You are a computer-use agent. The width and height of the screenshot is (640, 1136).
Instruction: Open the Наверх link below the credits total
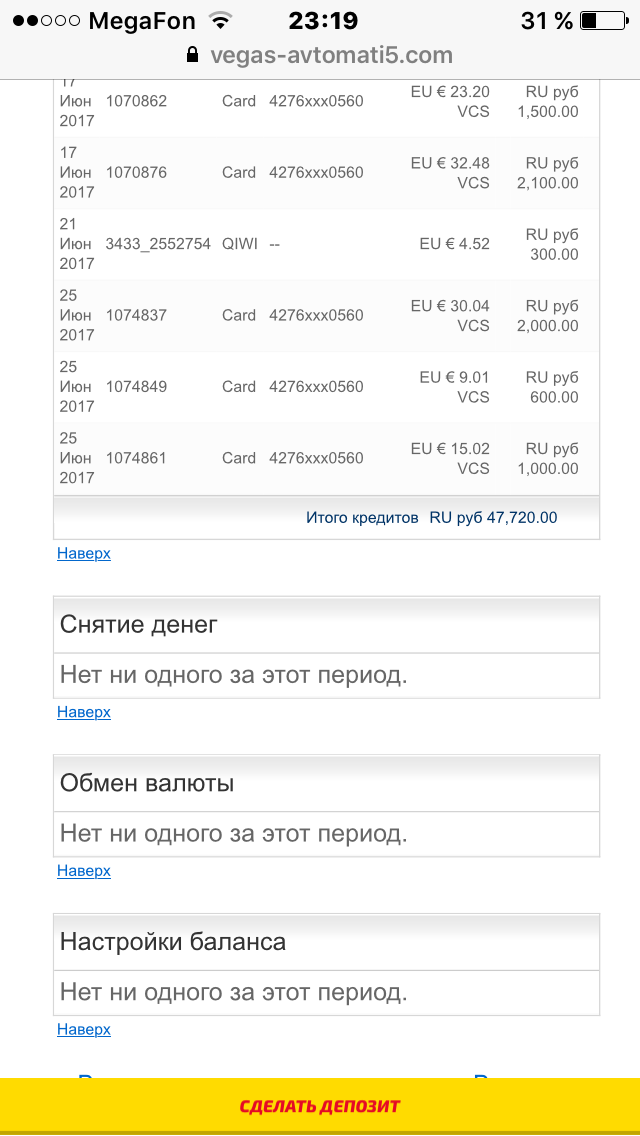point(83,553)
